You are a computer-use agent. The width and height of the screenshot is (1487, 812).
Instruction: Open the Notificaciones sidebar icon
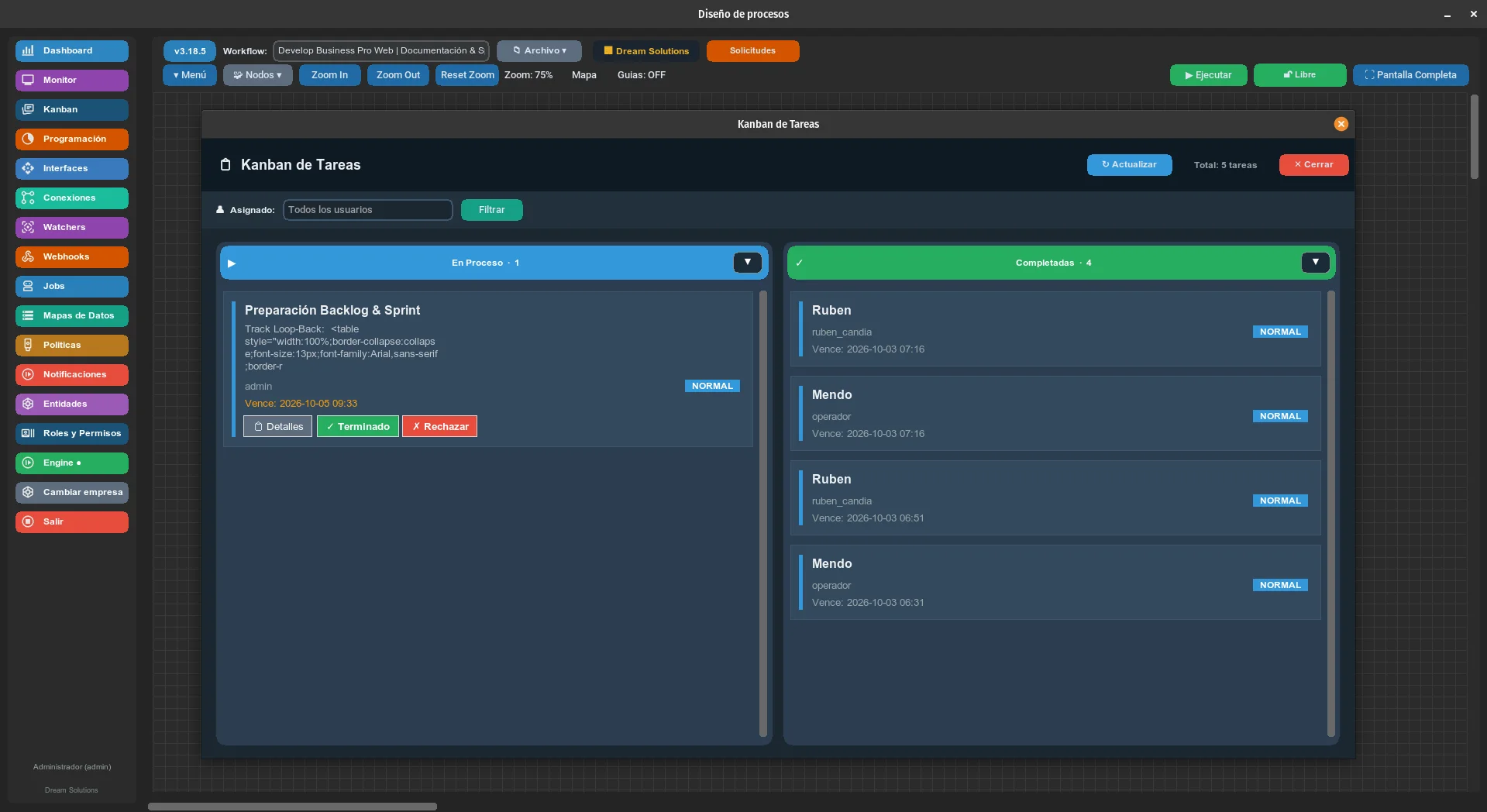(28, 374)
